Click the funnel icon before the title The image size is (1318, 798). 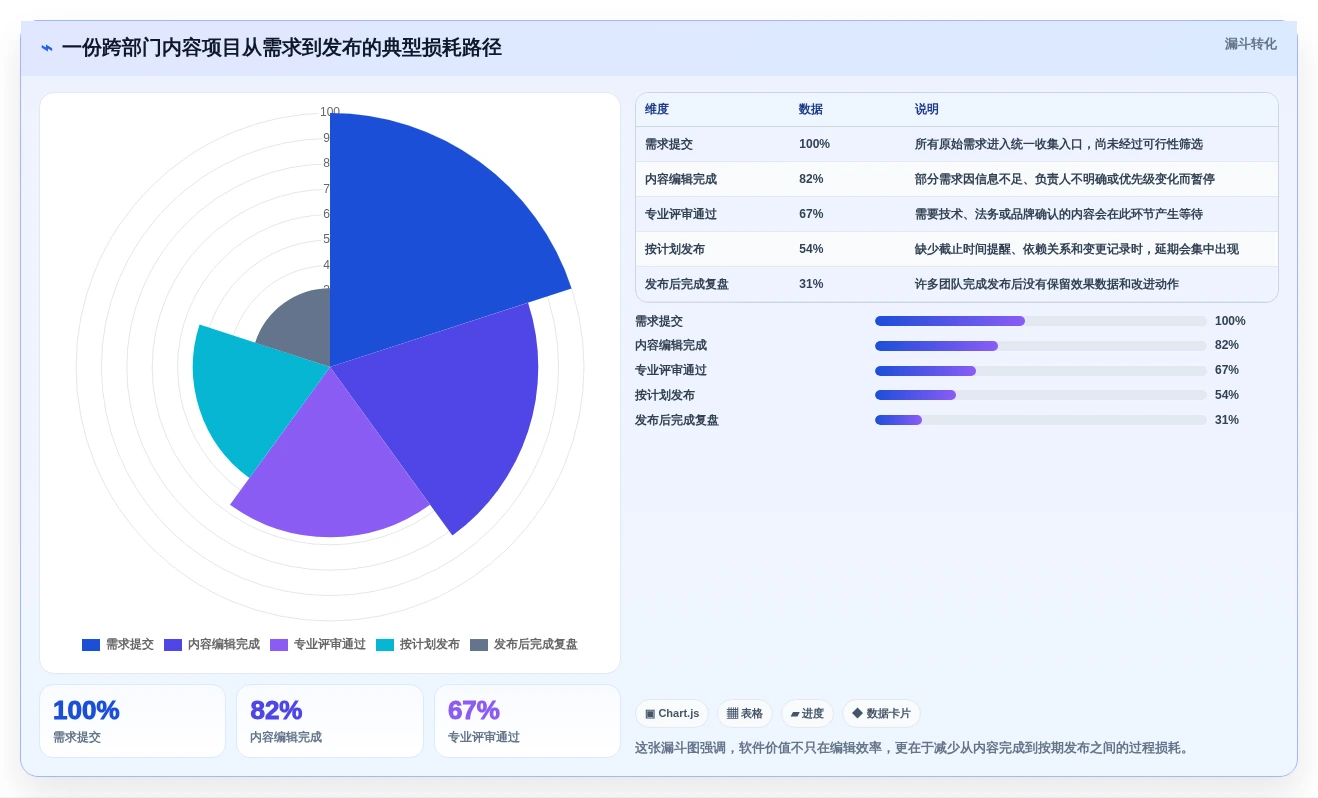47,48
